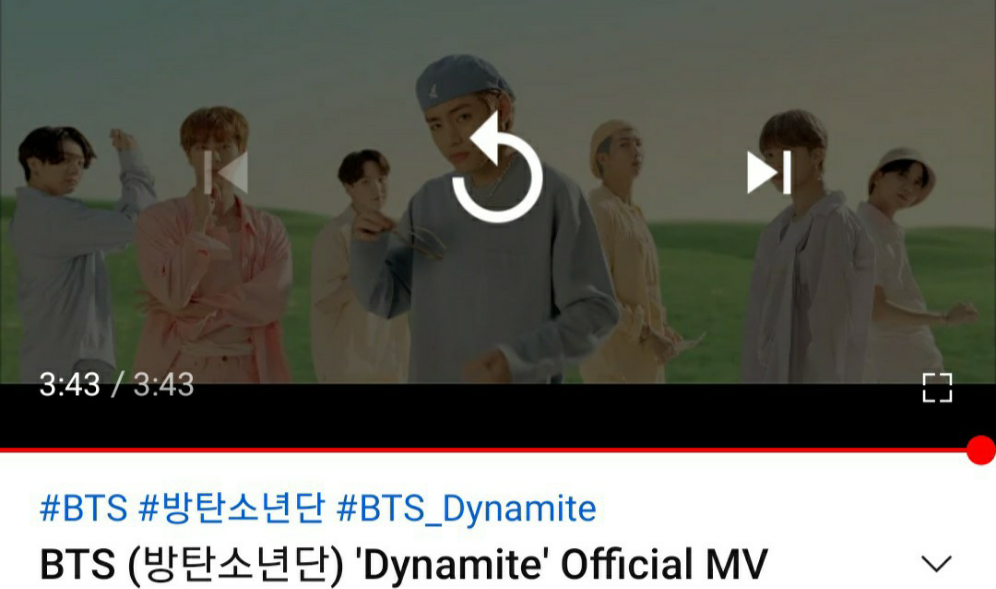Seek to the beginning of the progress bar
The width and height of the screenshot is (996, 589).
(2, 450)
